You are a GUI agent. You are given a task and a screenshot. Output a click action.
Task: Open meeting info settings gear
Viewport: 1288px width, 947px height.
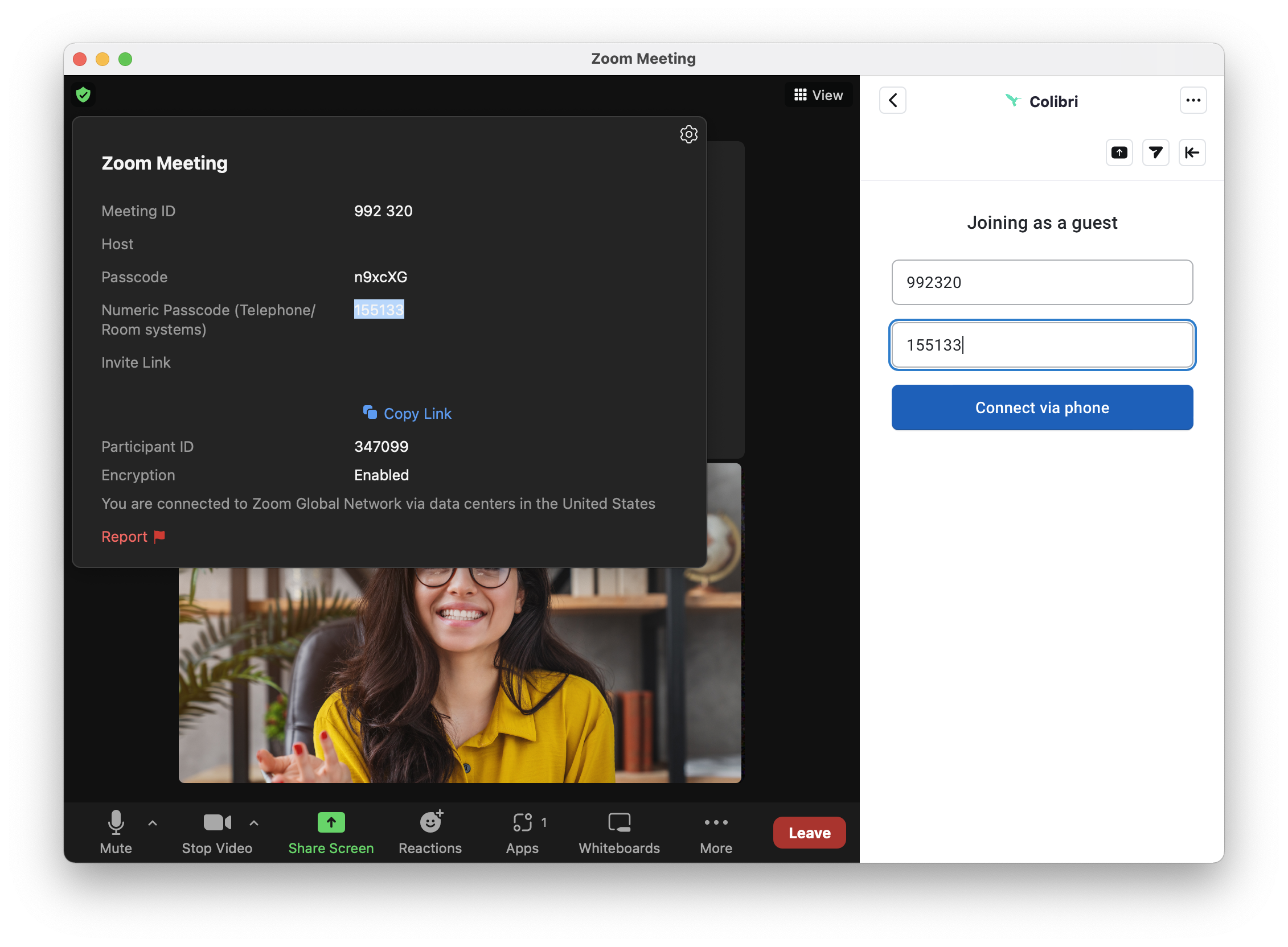[689, 135]
